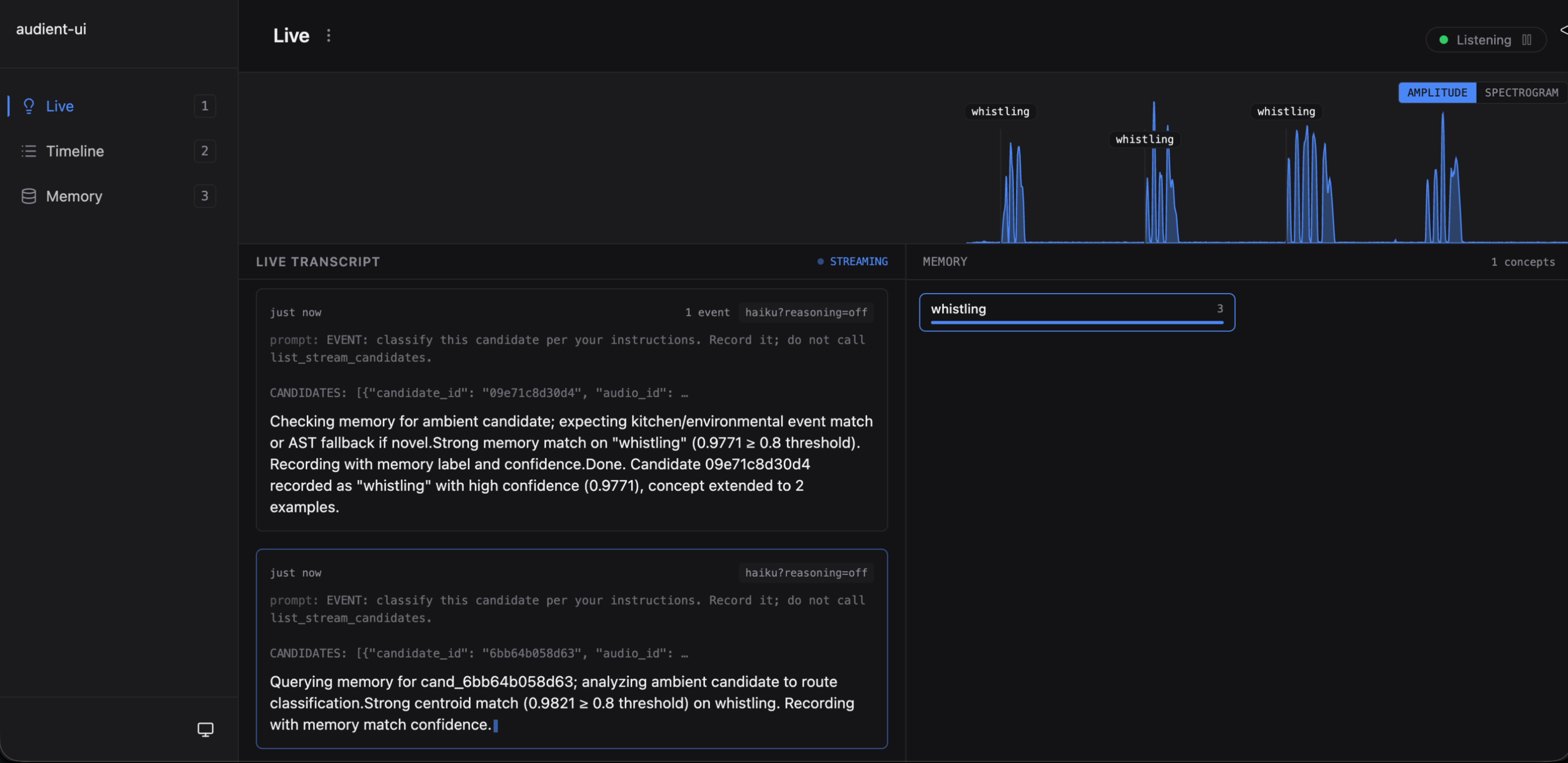Screen dimensions: 1568x763
Task: Click haiku?reasoning=off tag in first transcript card
Action: 806,312
